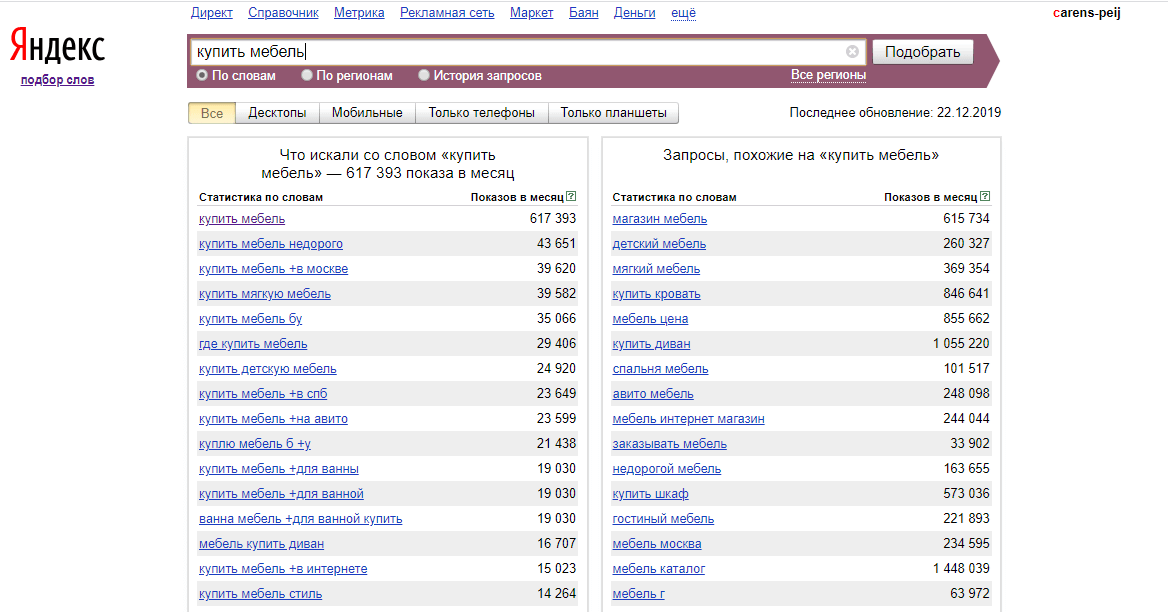Open 'спальня мебель' similar query link

pos(660,369)
